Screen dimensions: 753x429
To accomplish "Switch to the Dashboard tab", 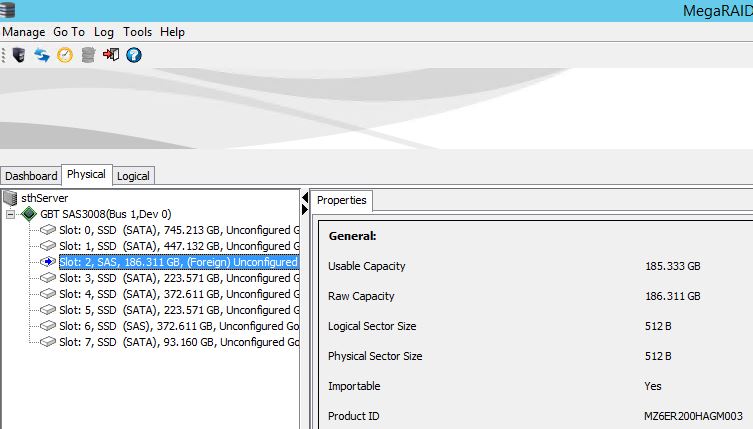I will [x=31, y=176].
